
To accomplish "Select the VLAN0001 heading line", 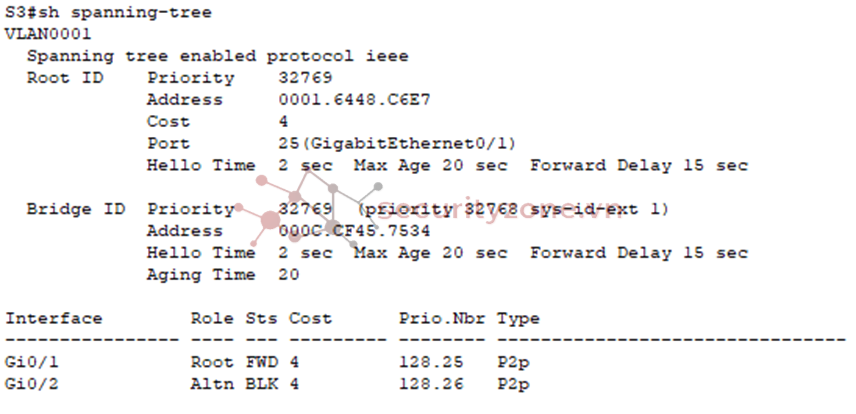I will coord(48,34).
